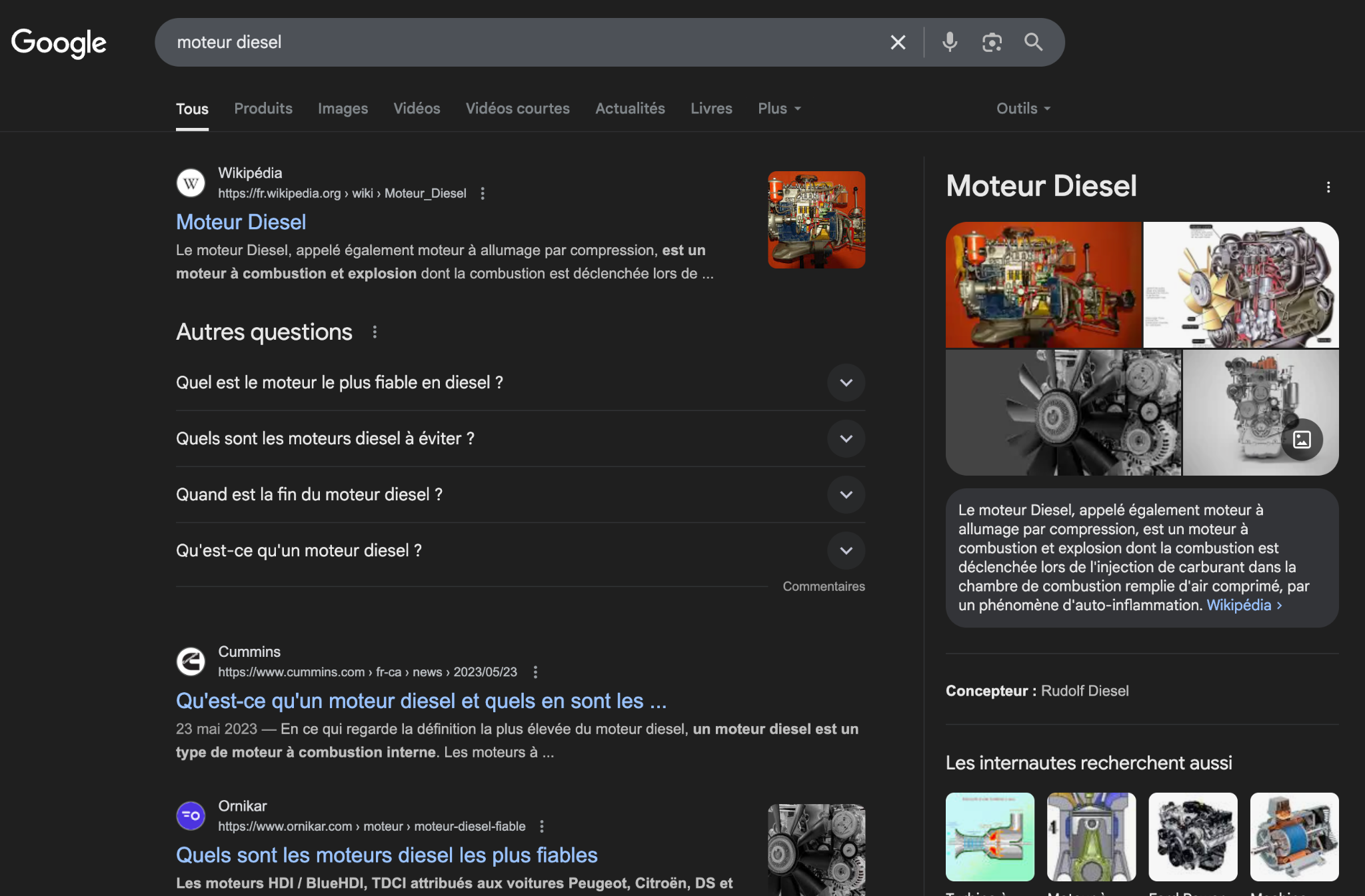The height and width of the screenshot is (896, 1365).
Task: Open options dots next to Cummins URL
Action: [x=535, y=672]
